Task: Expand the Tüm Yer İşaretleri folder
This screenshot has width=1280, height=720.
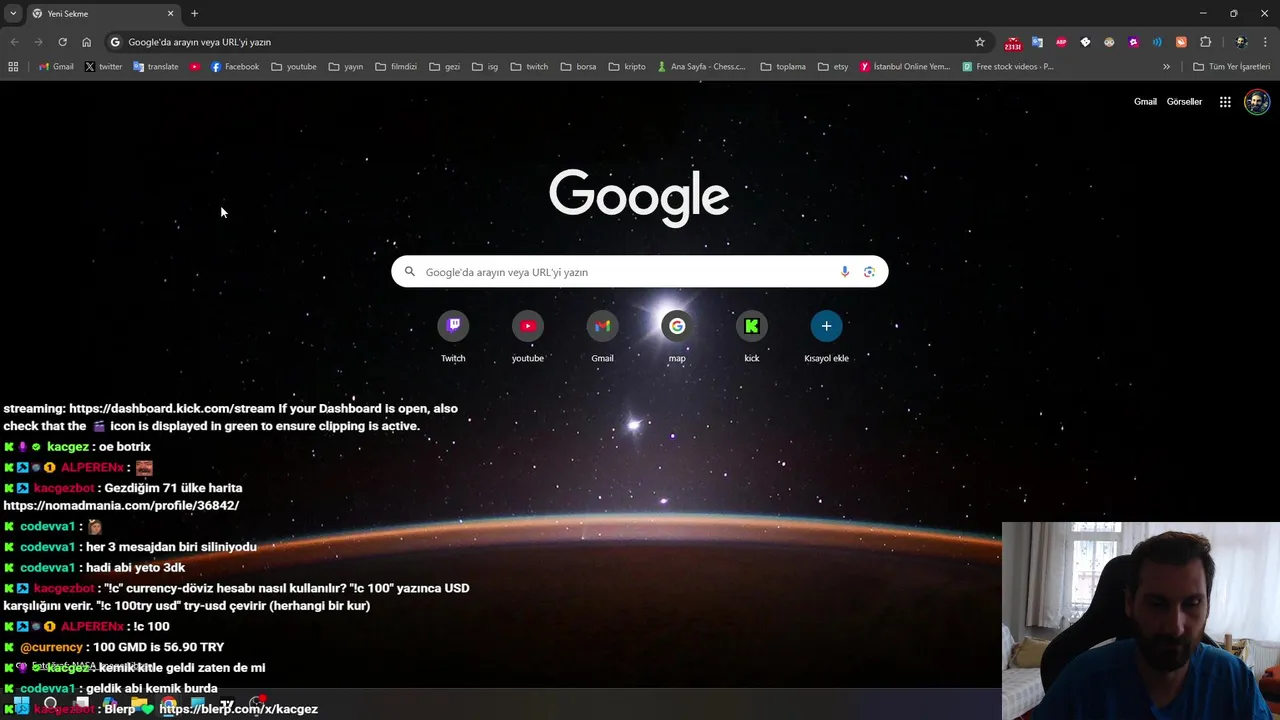Action: tap(1232, 67)
